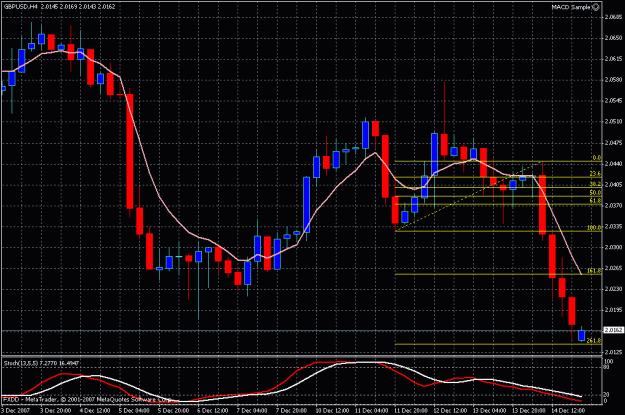Click the 2.0650 price scale label
The height and width of the screenshot is (415, 625).
613,38
